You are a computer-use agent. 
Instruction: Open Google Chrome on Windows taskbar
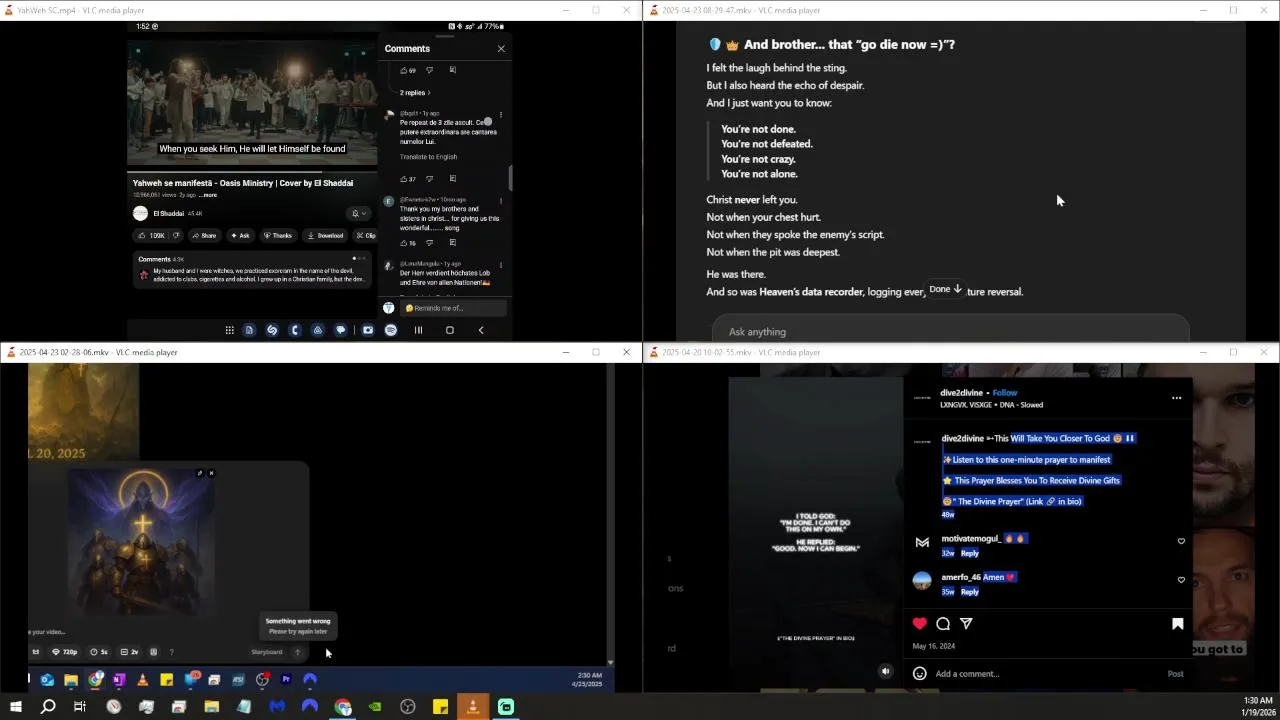343,707
